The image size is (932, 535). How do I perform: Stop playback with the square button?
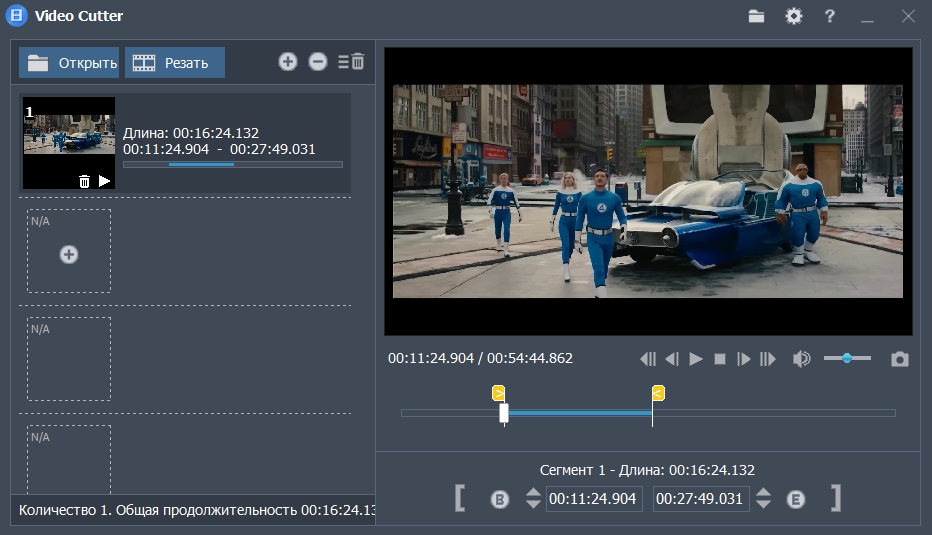[x=720, y=359]
